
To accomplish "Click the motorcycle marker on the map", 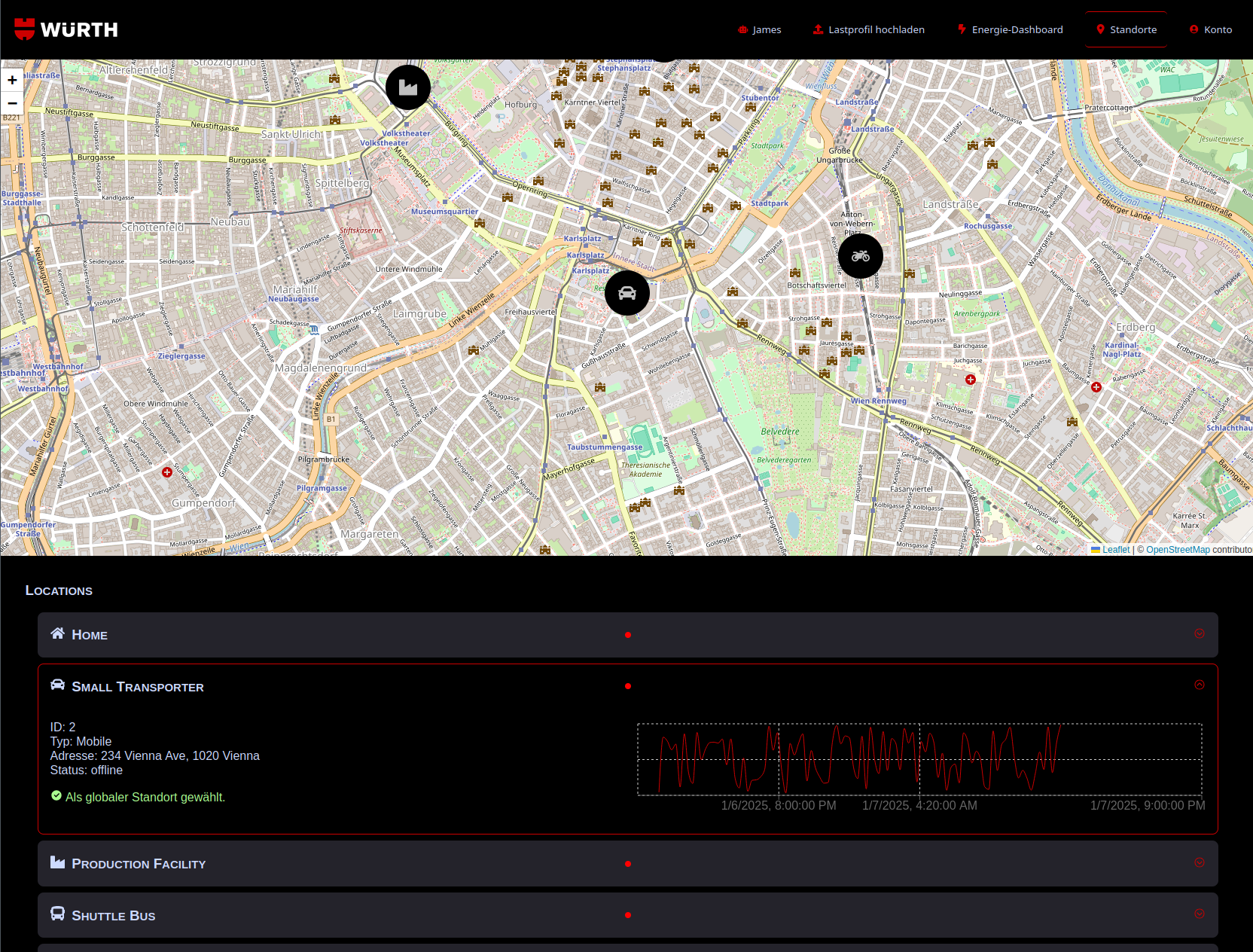I will point(860,256).
